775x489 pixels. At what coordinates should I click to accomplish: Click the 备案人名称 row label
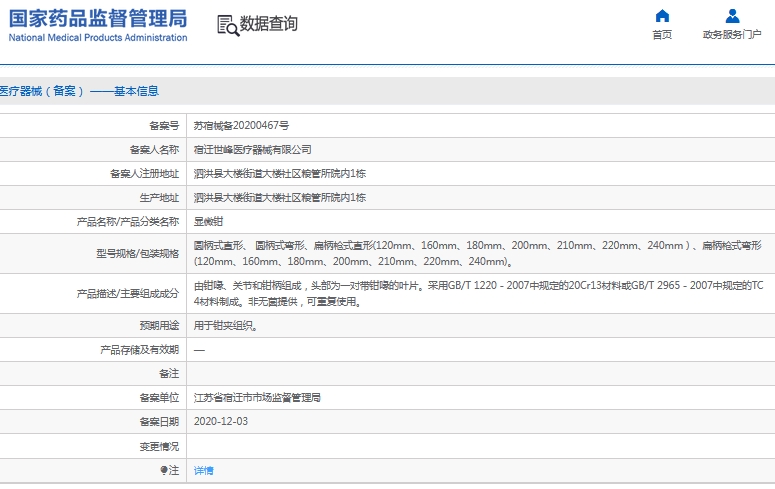(x=154, y=149)
